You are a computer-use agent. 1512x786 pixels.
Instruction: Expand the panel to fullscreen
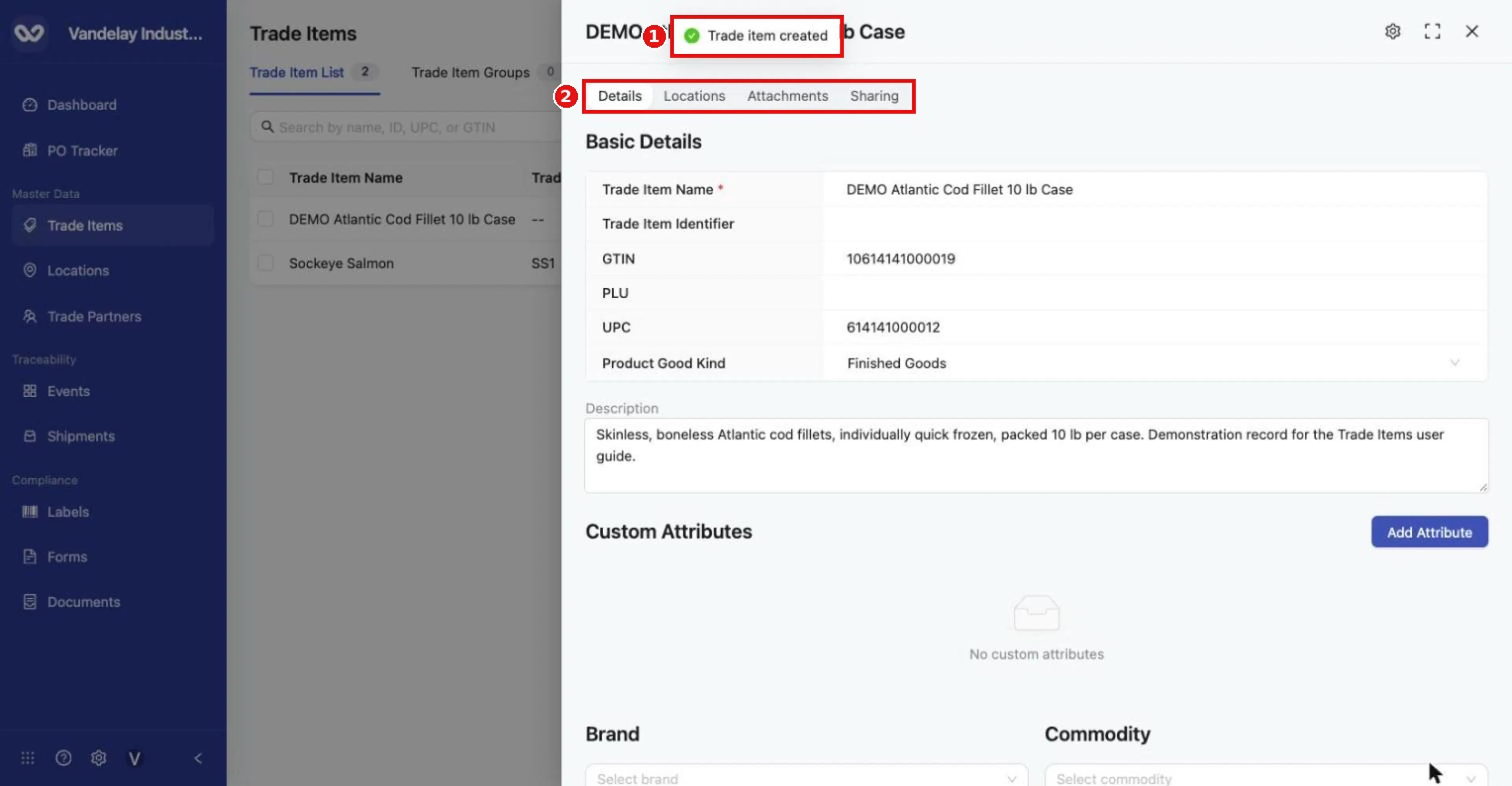1432,31
